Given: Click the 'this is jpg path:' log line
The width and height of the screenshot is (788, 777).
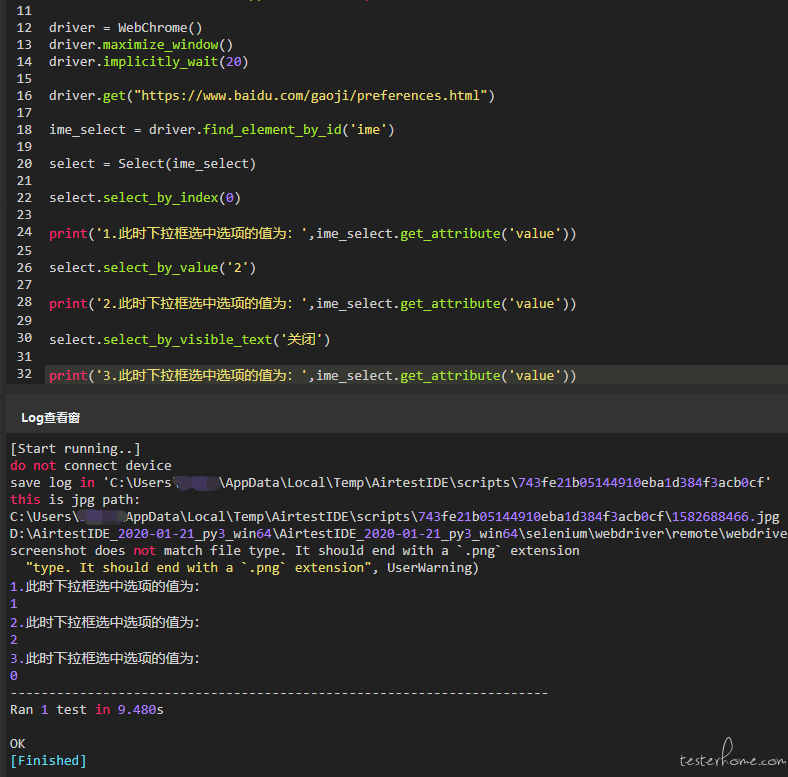Looking at the screenshot, I should coord(75,500).
